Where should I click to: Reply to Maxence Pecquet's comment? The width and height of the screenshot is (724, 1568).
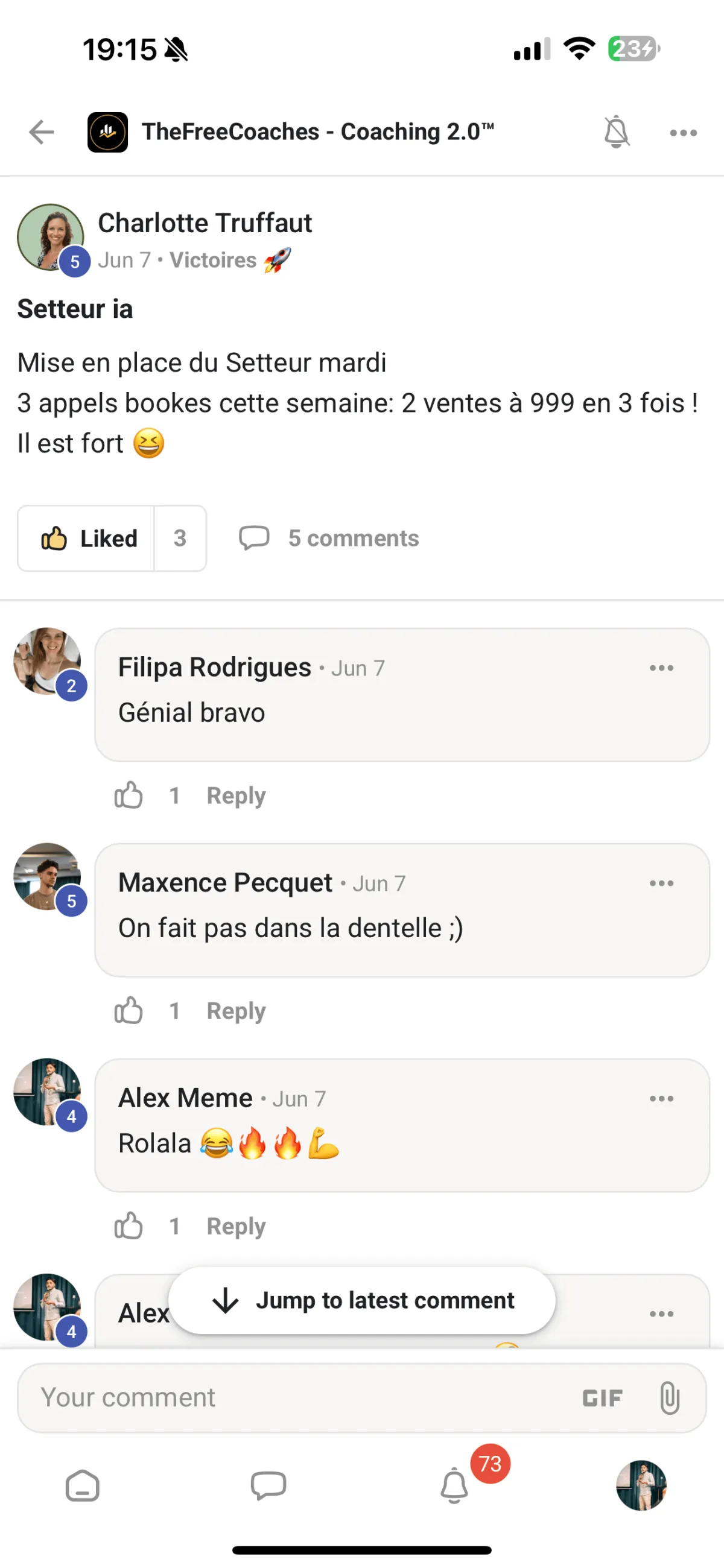pos(237,1011)
